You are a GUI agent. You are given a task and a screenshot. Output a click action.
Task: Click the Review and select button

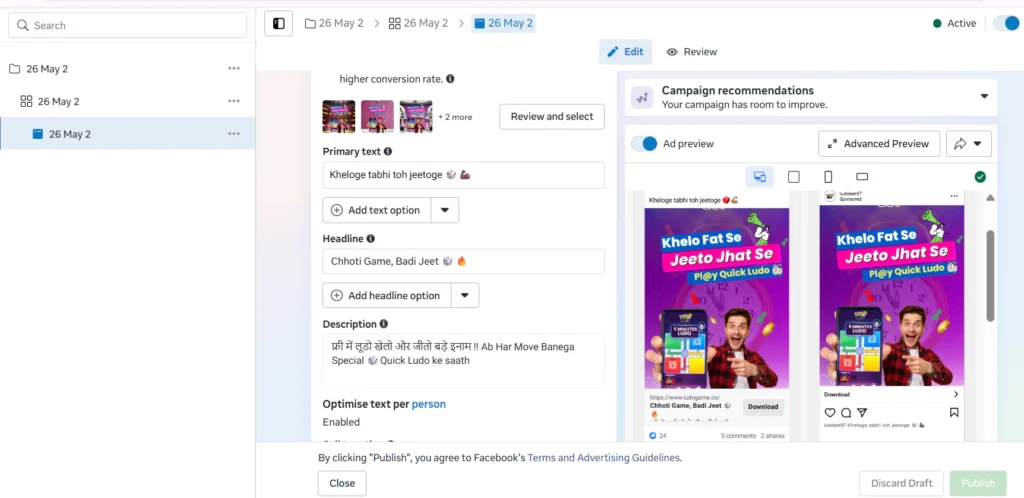552,117
